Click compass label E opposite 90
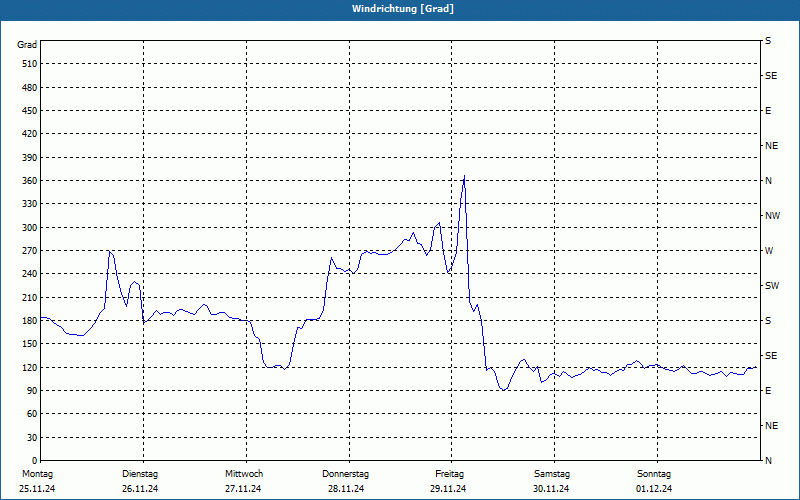Image resolution: width=800 pixels, height=500 pixels. (768, 390)
